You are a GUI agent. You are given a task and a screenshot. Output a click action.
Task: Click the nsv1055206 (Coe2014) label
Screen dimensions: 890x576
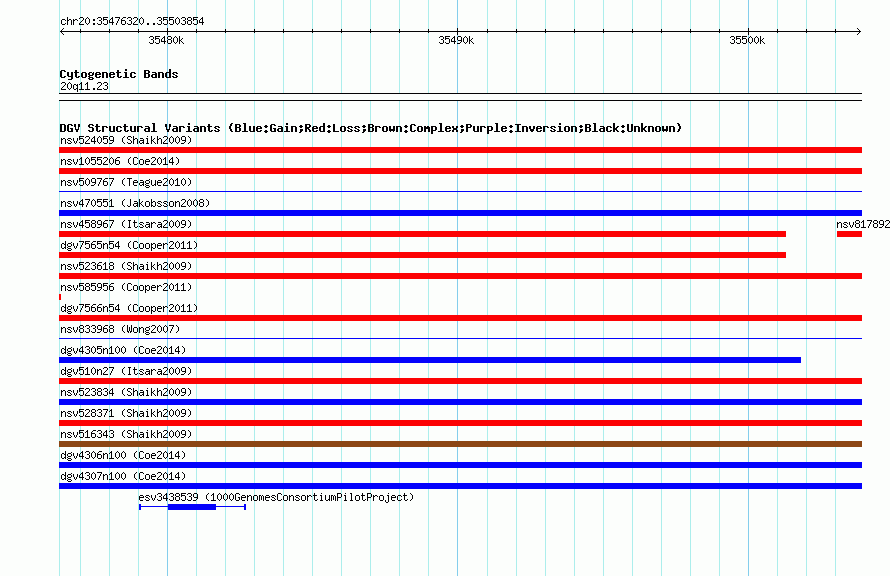pos(120,161)
